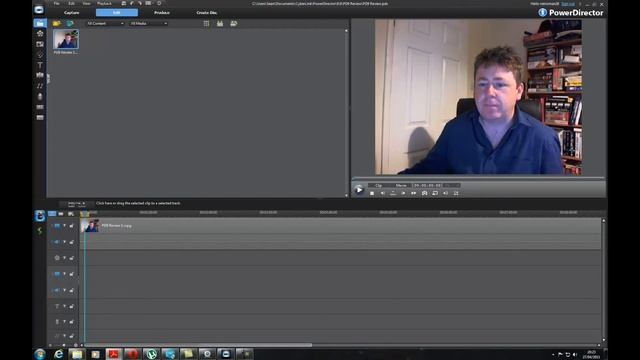Adjust the preview volume control

(x=446, y=193)
